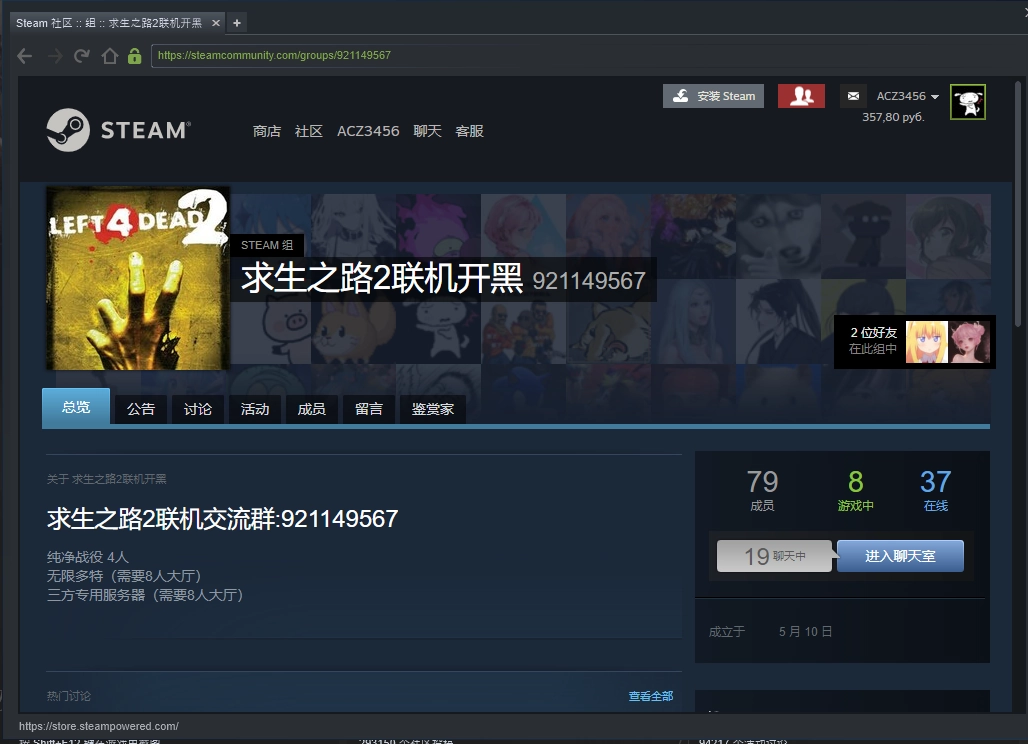Open the envelope messages icon
The image size is (1028, 744).
853,96
